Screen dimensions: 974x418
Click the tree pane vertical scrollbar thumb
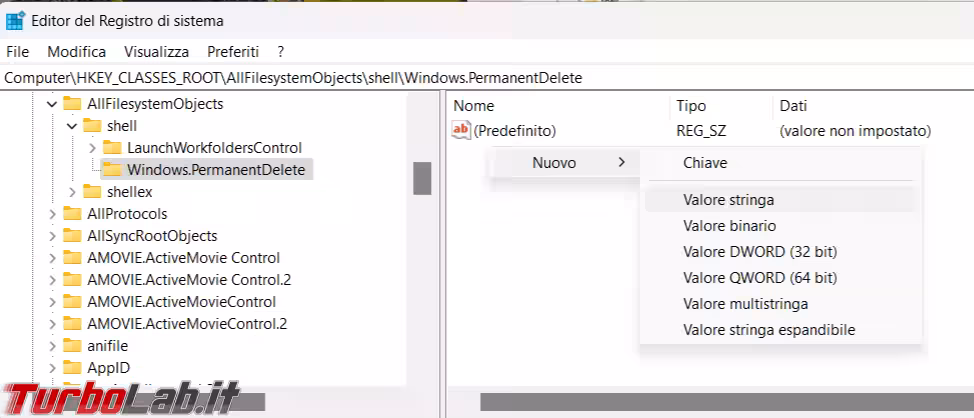(422, 178)
